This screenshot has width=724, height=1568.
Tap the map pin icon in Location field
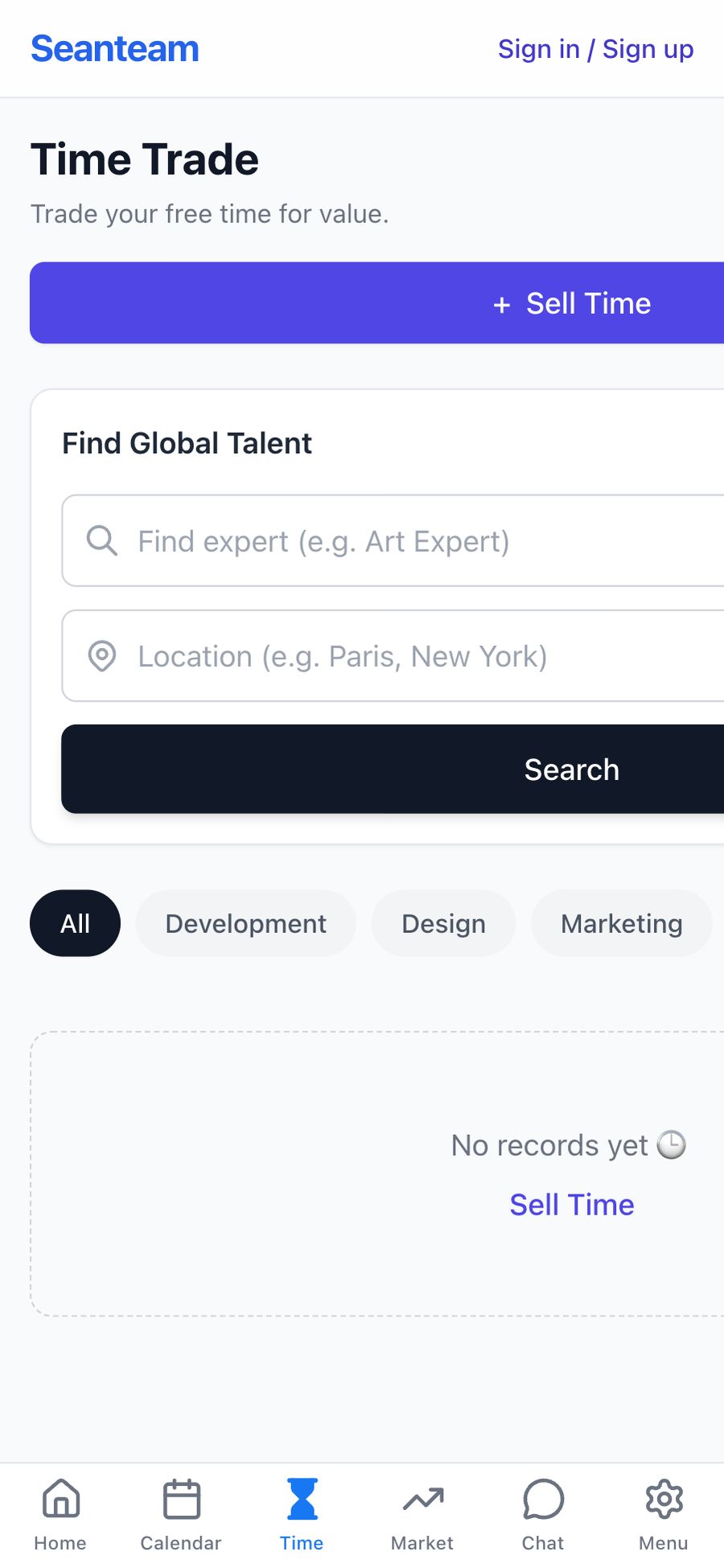(102, 656)
